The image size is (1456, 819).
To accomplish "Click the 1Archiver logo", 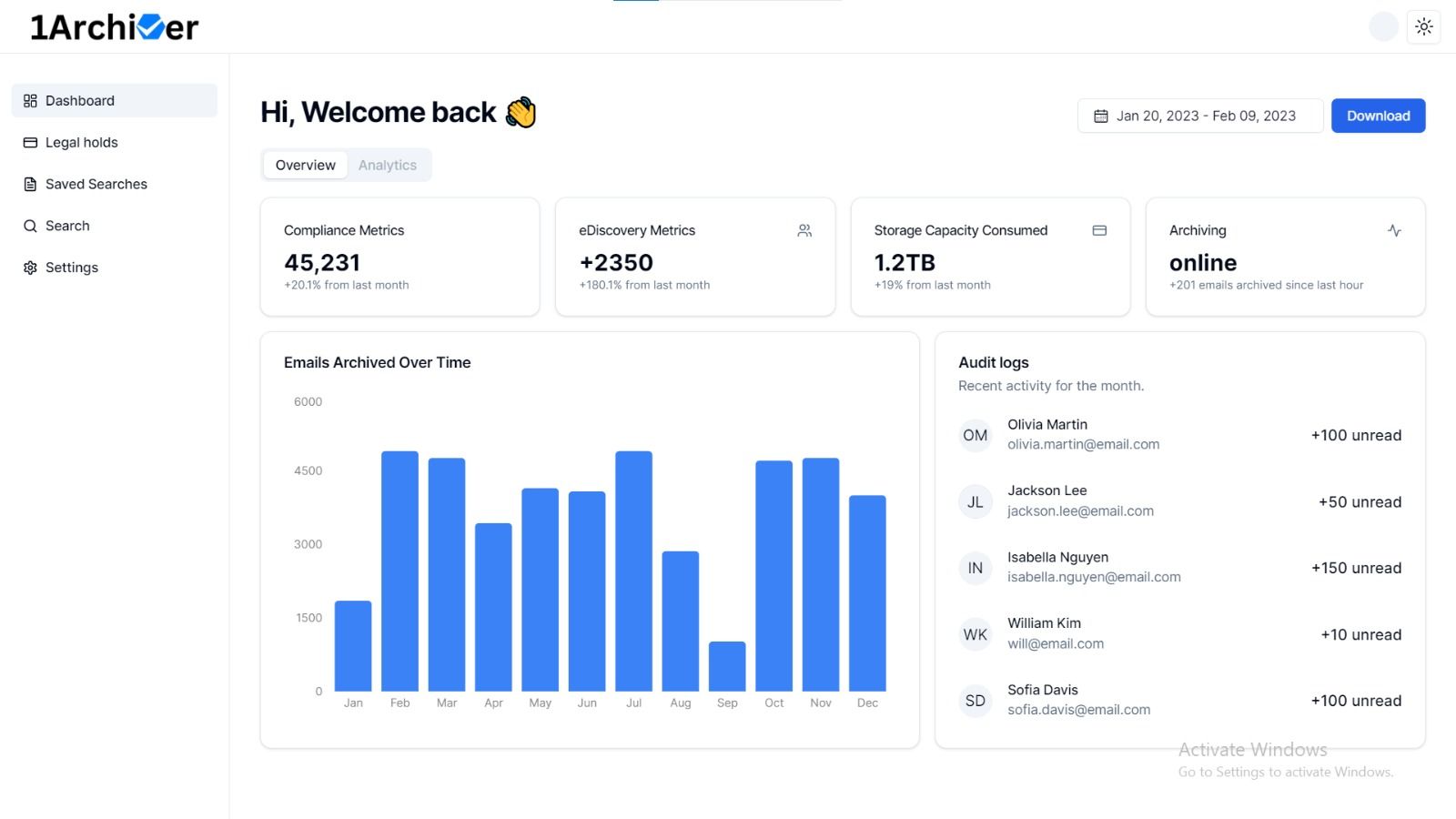I will click(114, 27).
